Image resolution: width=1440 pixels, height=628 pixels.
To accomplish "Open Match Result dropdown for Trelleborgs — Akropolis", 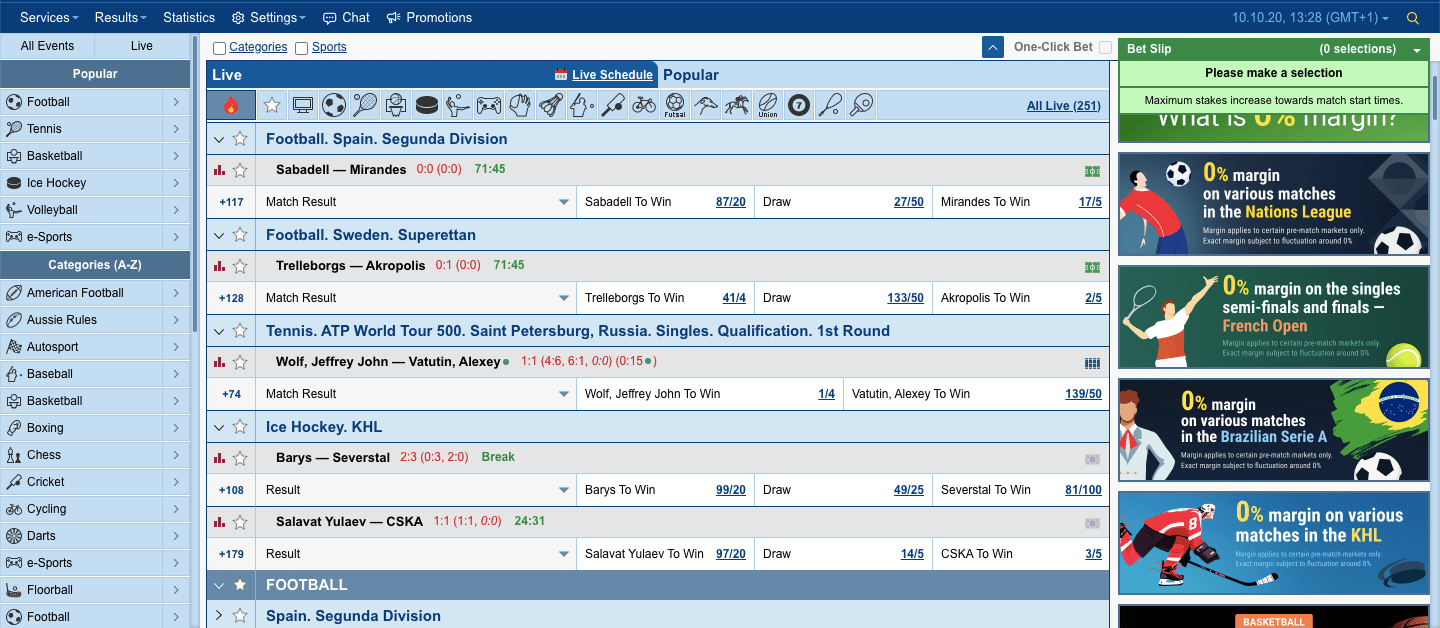I will (x=564, y=298).
